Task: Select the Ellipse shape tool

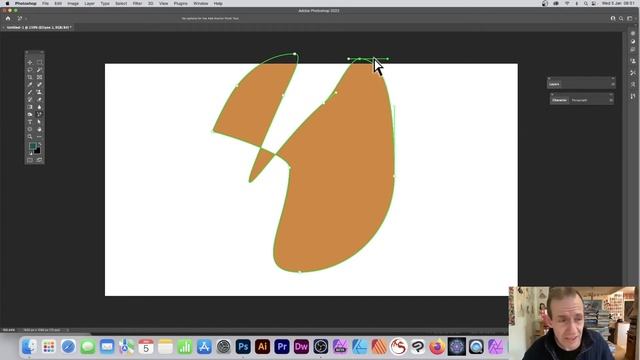Action: point(30,129)
